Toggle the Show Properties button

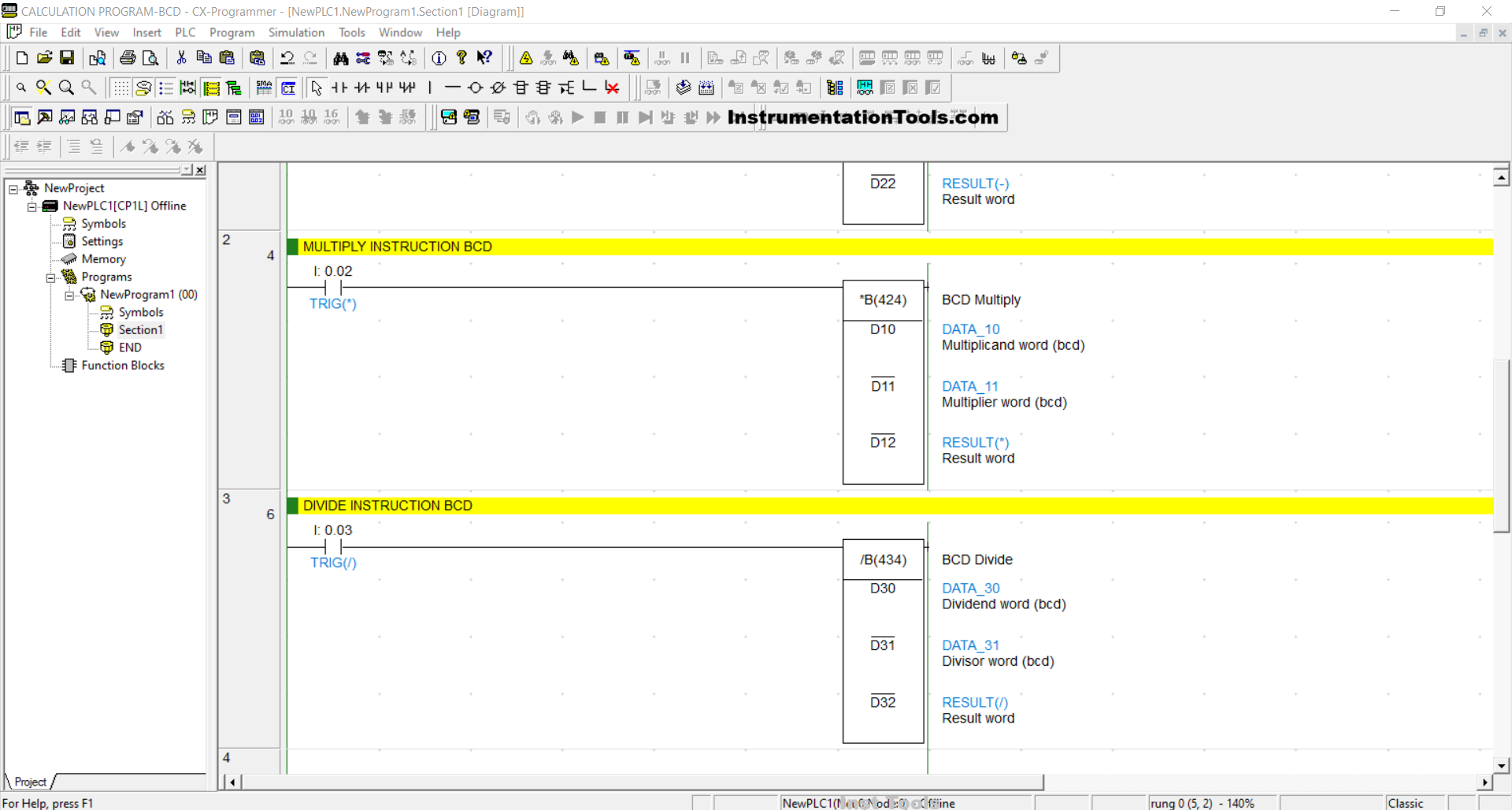(135, 117)
